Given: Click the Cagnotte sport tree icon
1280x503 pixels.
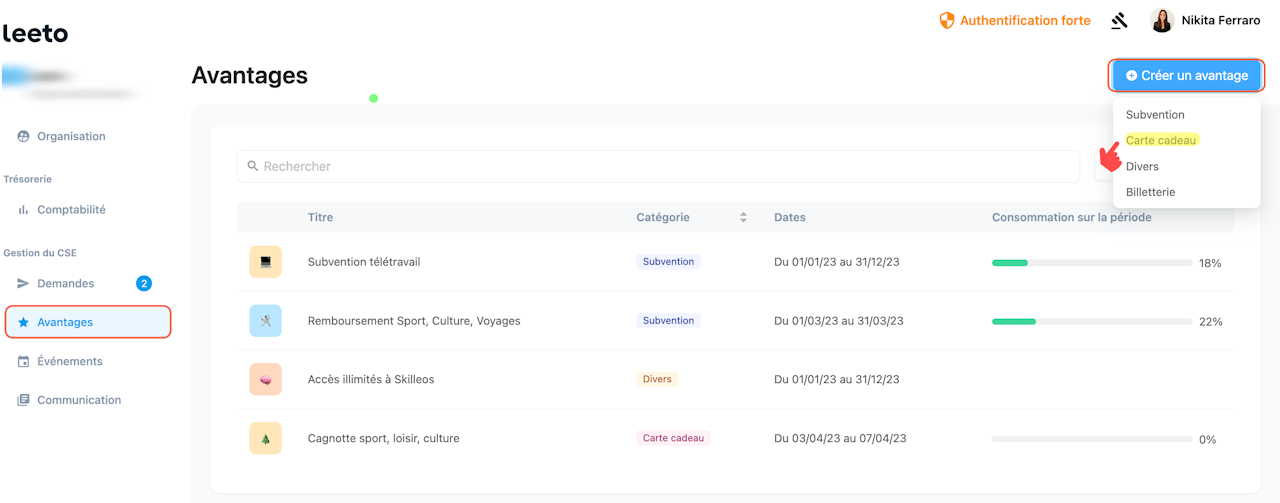Looking at the screenshot, I should pos(265,438).
